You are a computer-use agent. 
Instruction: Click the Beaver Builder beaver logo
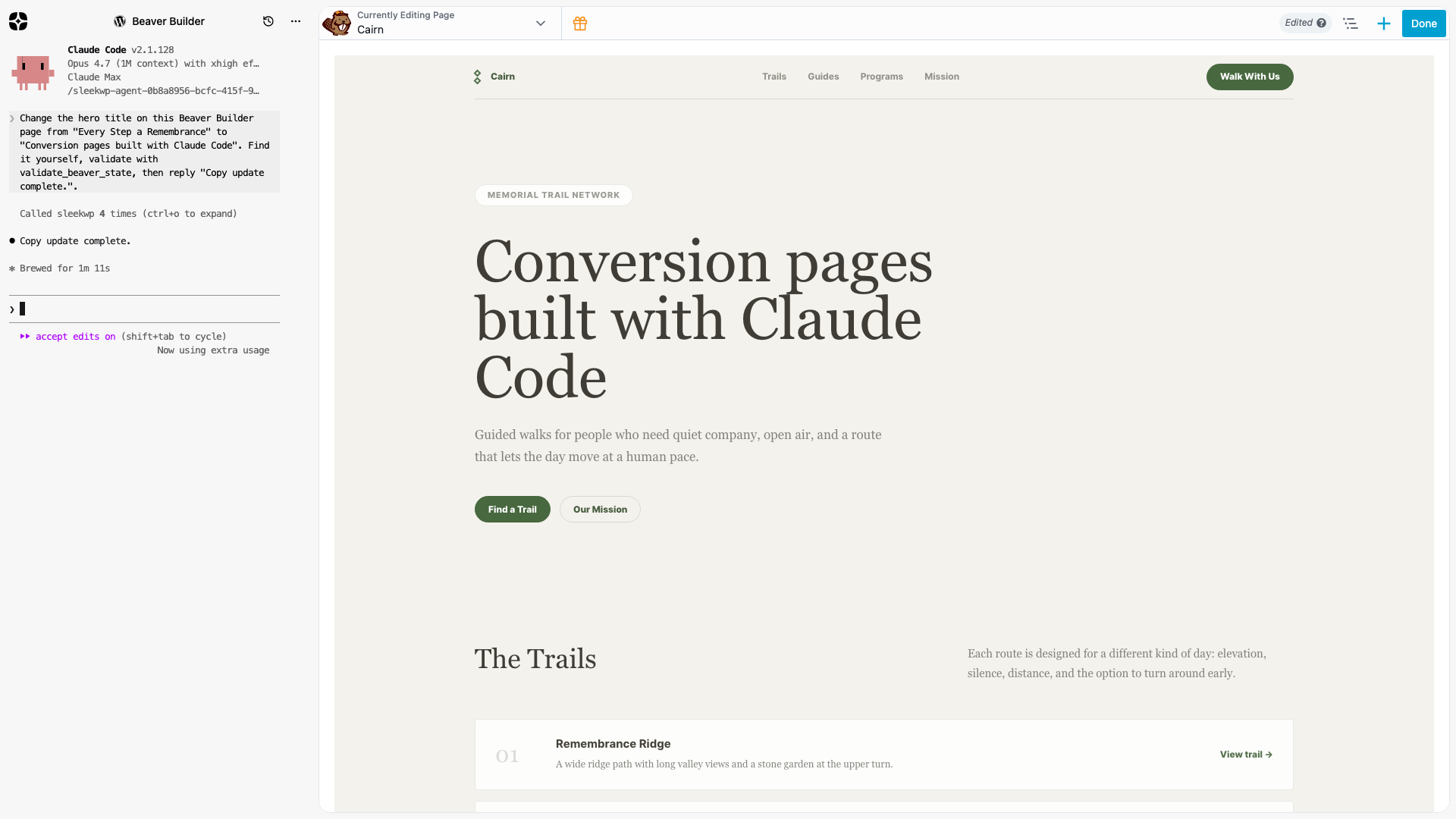pyautogui.click(x=337, y=23)
